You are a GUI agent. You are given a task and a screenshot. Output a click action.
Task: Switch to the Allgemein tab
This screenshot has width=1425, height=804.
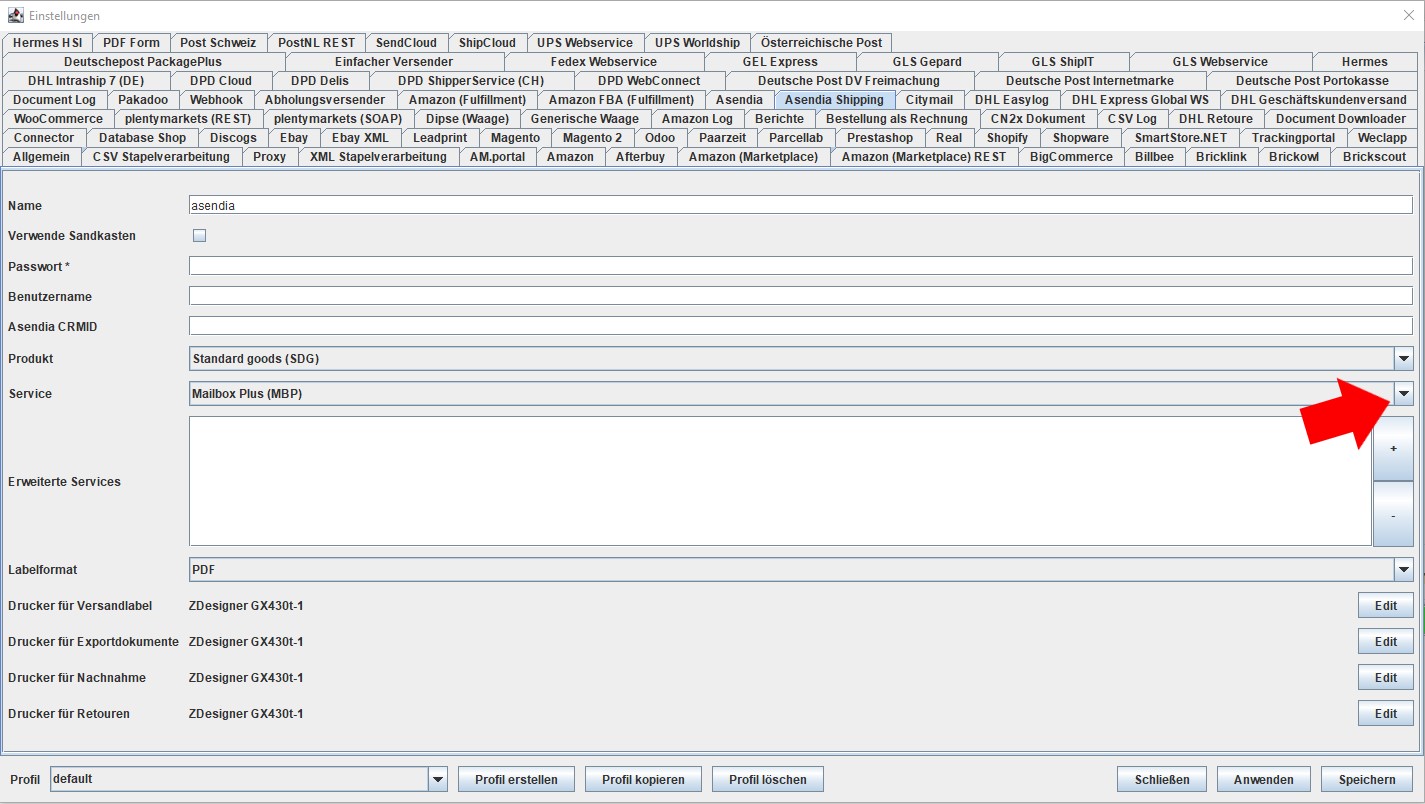coord(41,157)
